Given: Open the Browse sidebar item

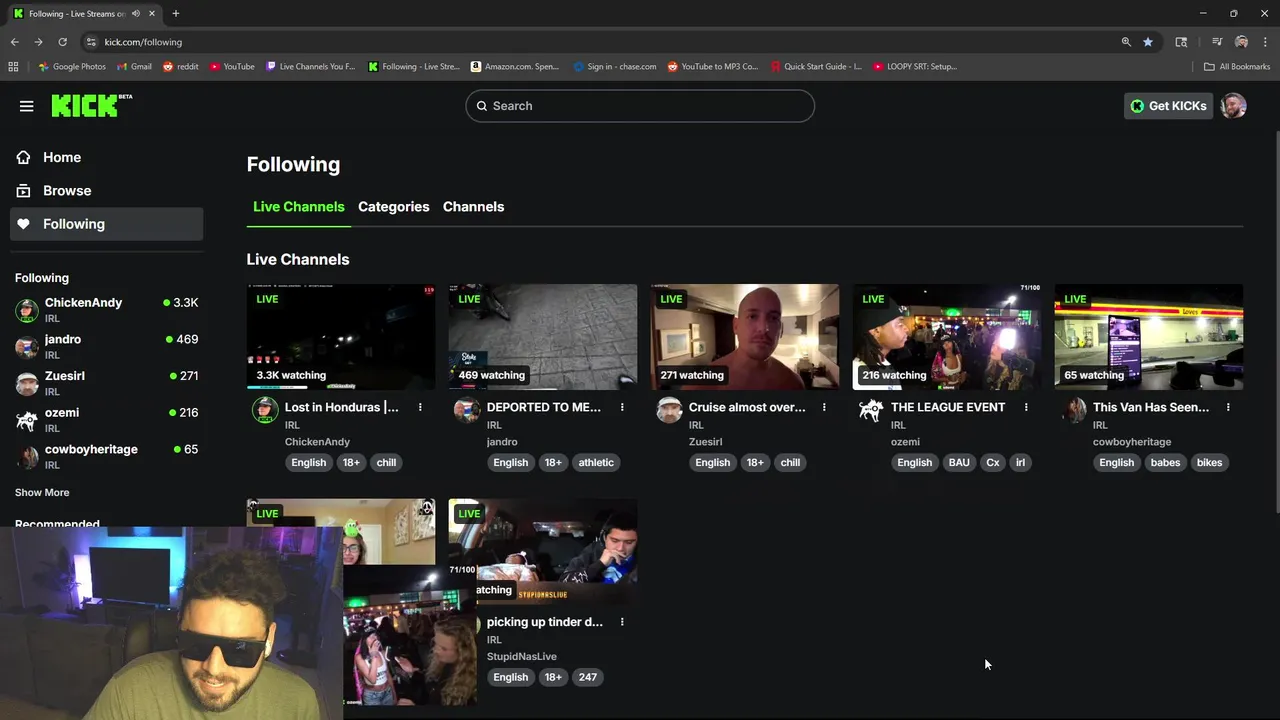Looking at the screenshot, I should (x=106, y=190).
